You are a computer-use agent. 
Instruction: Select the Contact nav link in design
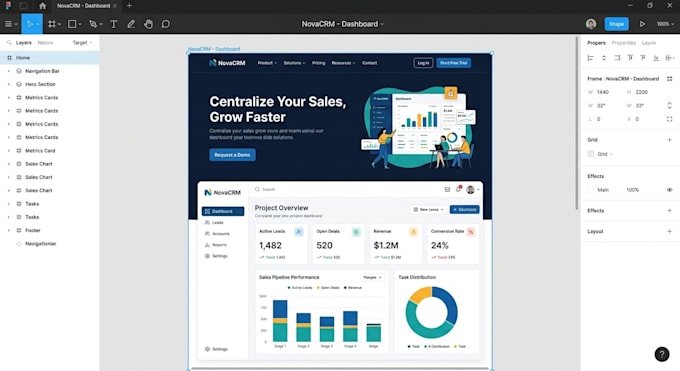369,63
